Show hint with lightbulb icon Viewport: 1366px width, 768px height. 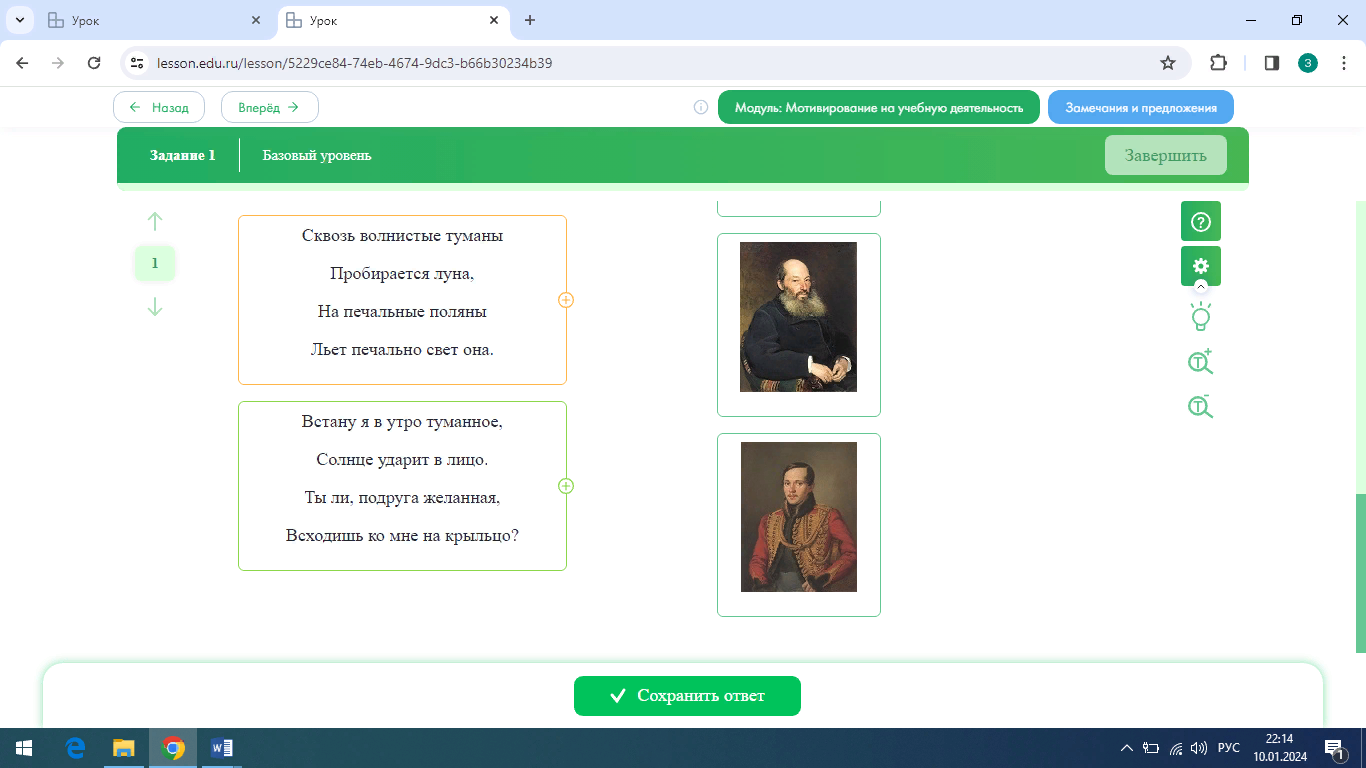(x=1201, y=317)
